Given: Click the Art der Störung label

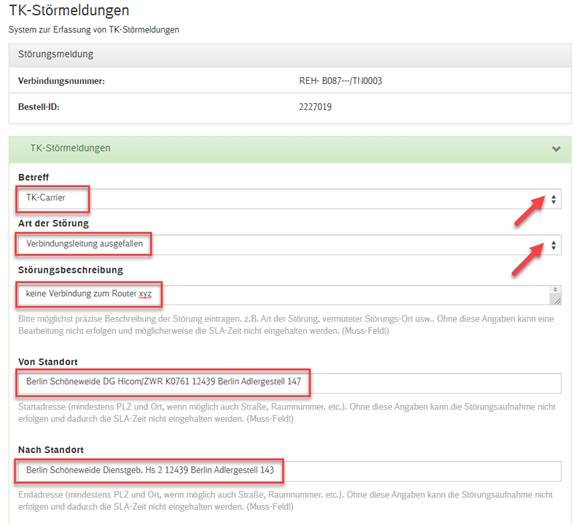Looking at the screenshot, I should tap(53, 223).
